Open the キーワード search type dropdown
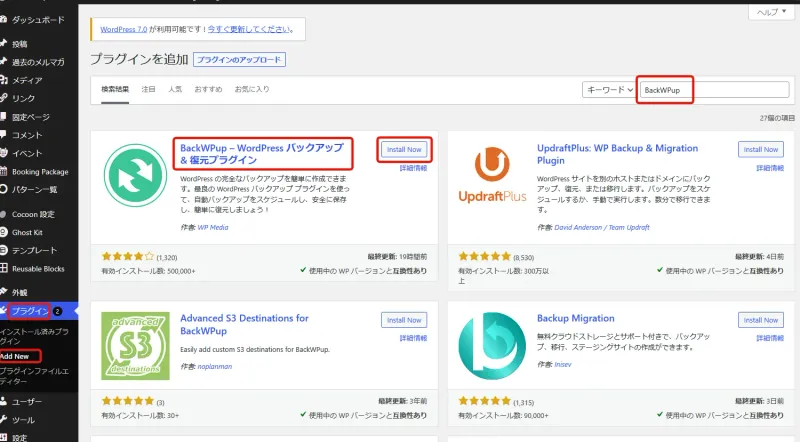The height and width of the screenshot is (442, 800). tap(608, 90)
